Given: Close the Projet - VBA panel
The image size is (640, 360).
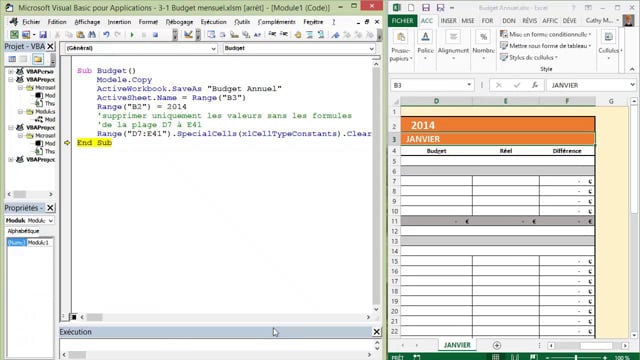Looking at the screenshot, I should pos(50,47).
